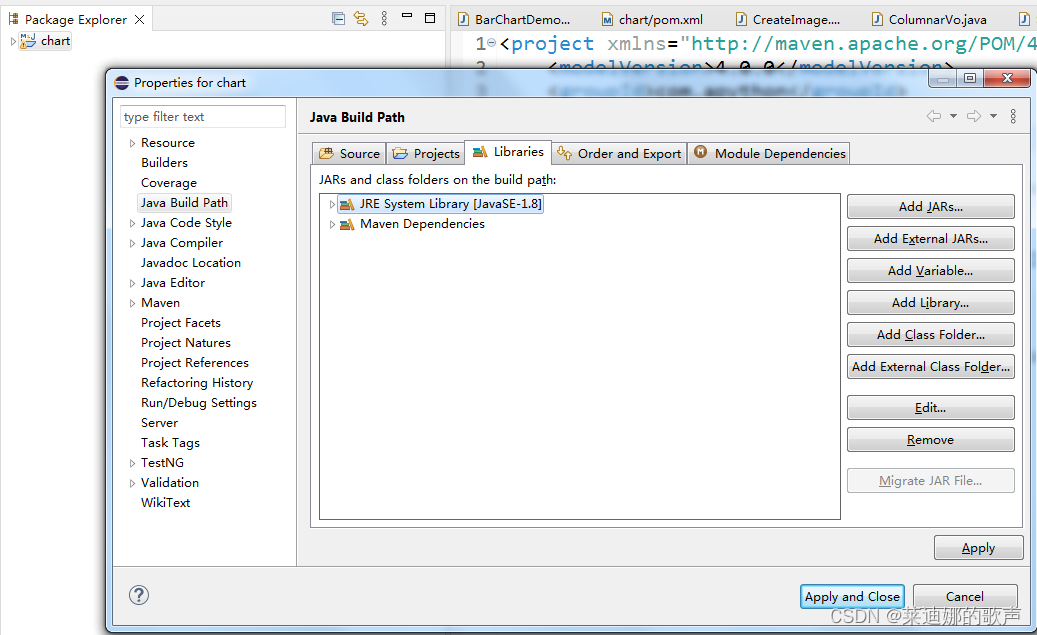This screenshot has width=1037, height=635.
Task: Click the Eclipse icon in dialog title
Action: (122, 83)
